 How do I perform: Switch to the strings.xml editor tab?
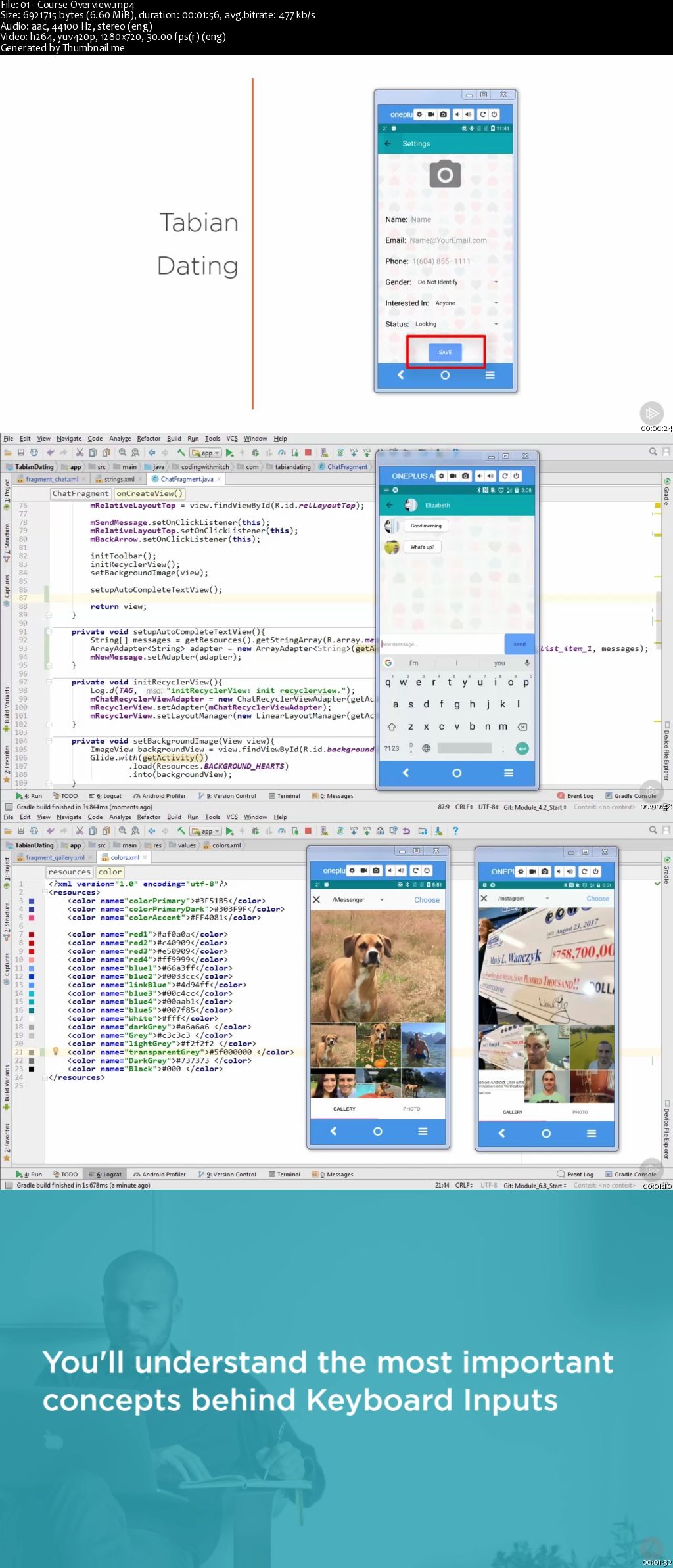119,480
